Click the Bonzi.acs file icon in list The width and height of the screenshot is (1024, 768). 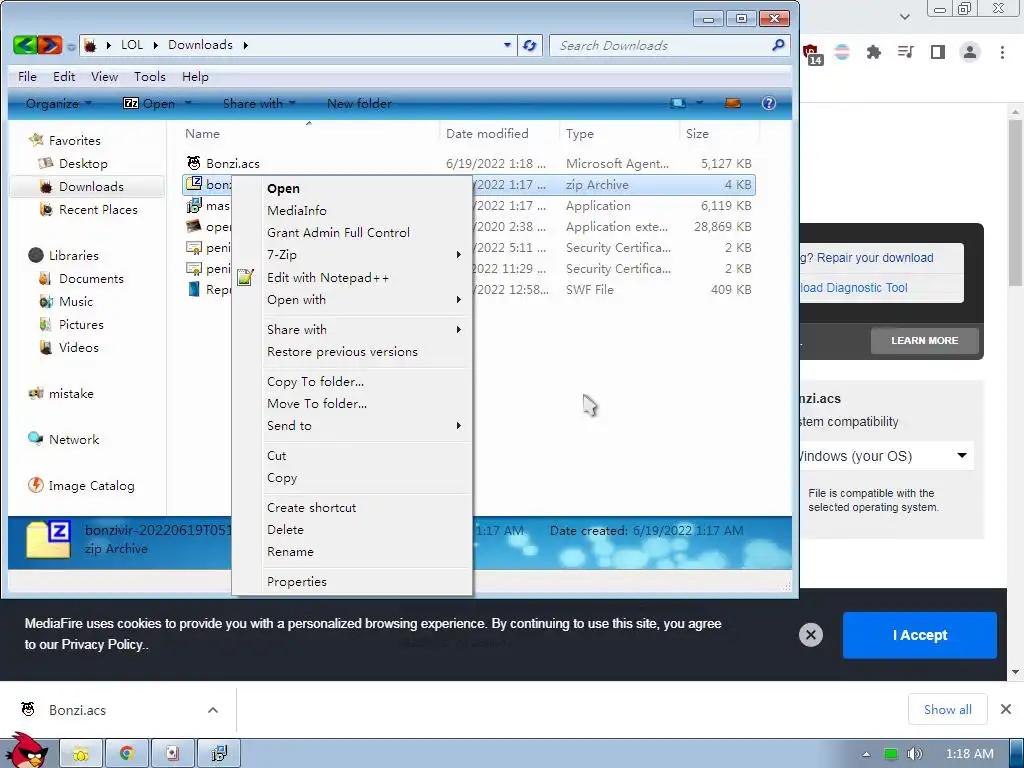(194, 163)
